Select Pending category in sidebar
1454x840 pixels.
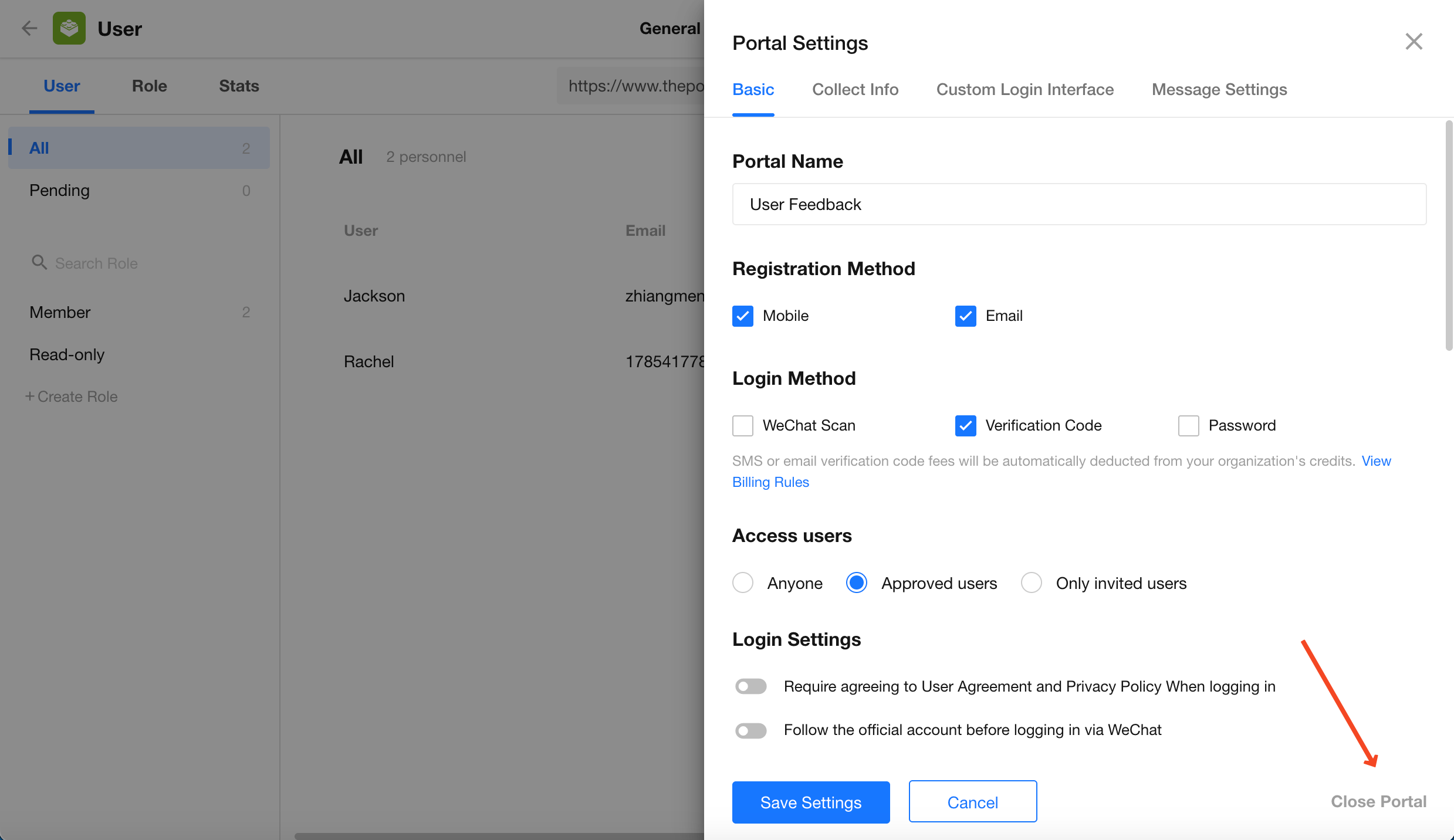pyautogui.click(x=139, y=190)
